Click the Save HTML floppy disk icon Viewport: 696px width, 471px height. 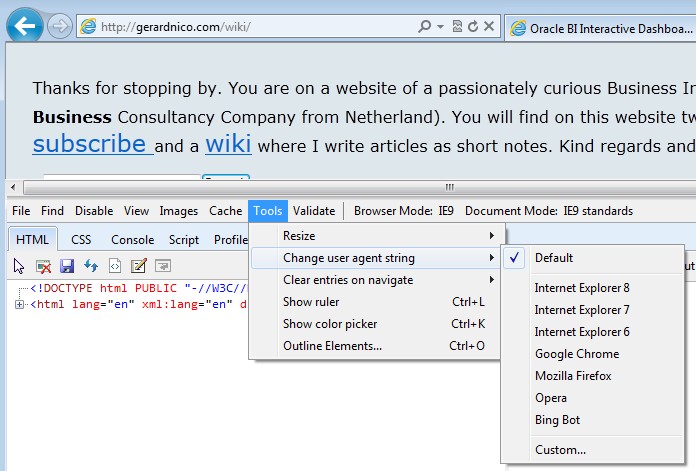point(67,266)
